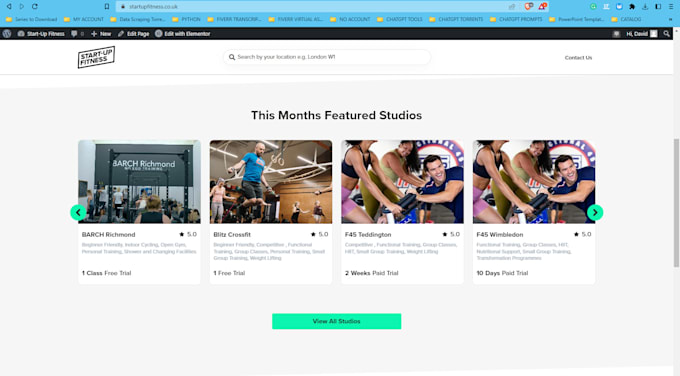Click the 'View All Studios' button
The height and width of the screenshot is (376, 680).
(337, 321)
